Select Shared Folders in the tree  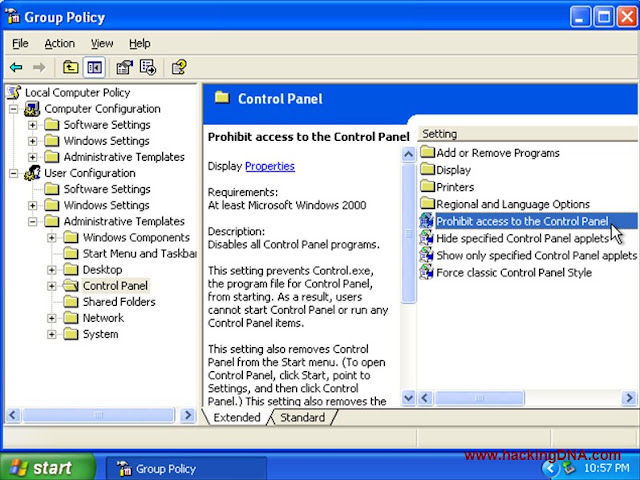coord(119,302)
